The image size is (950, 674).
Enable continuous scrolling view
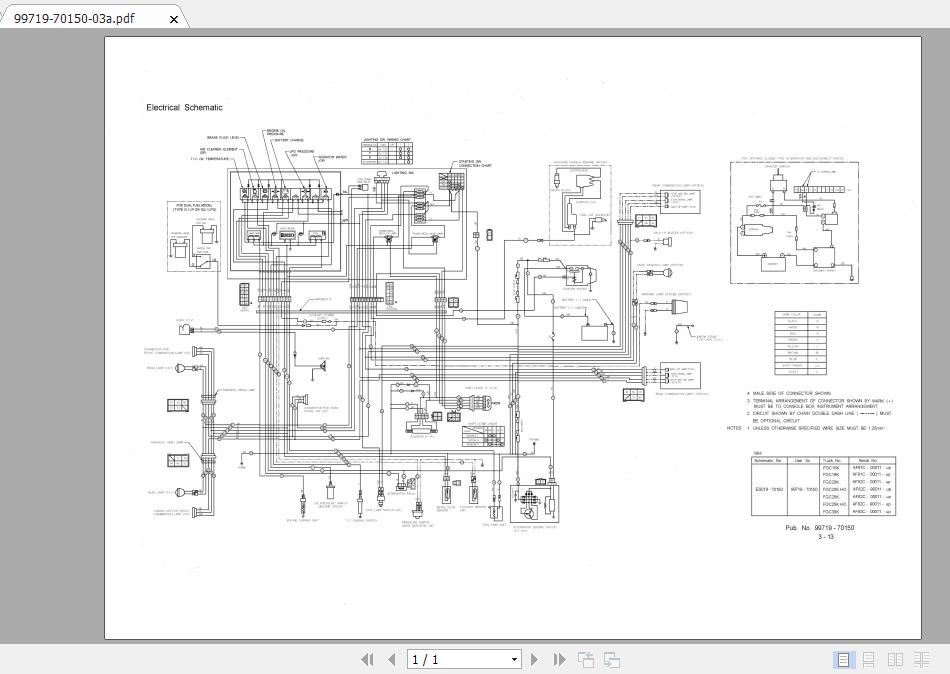(866, 659)
